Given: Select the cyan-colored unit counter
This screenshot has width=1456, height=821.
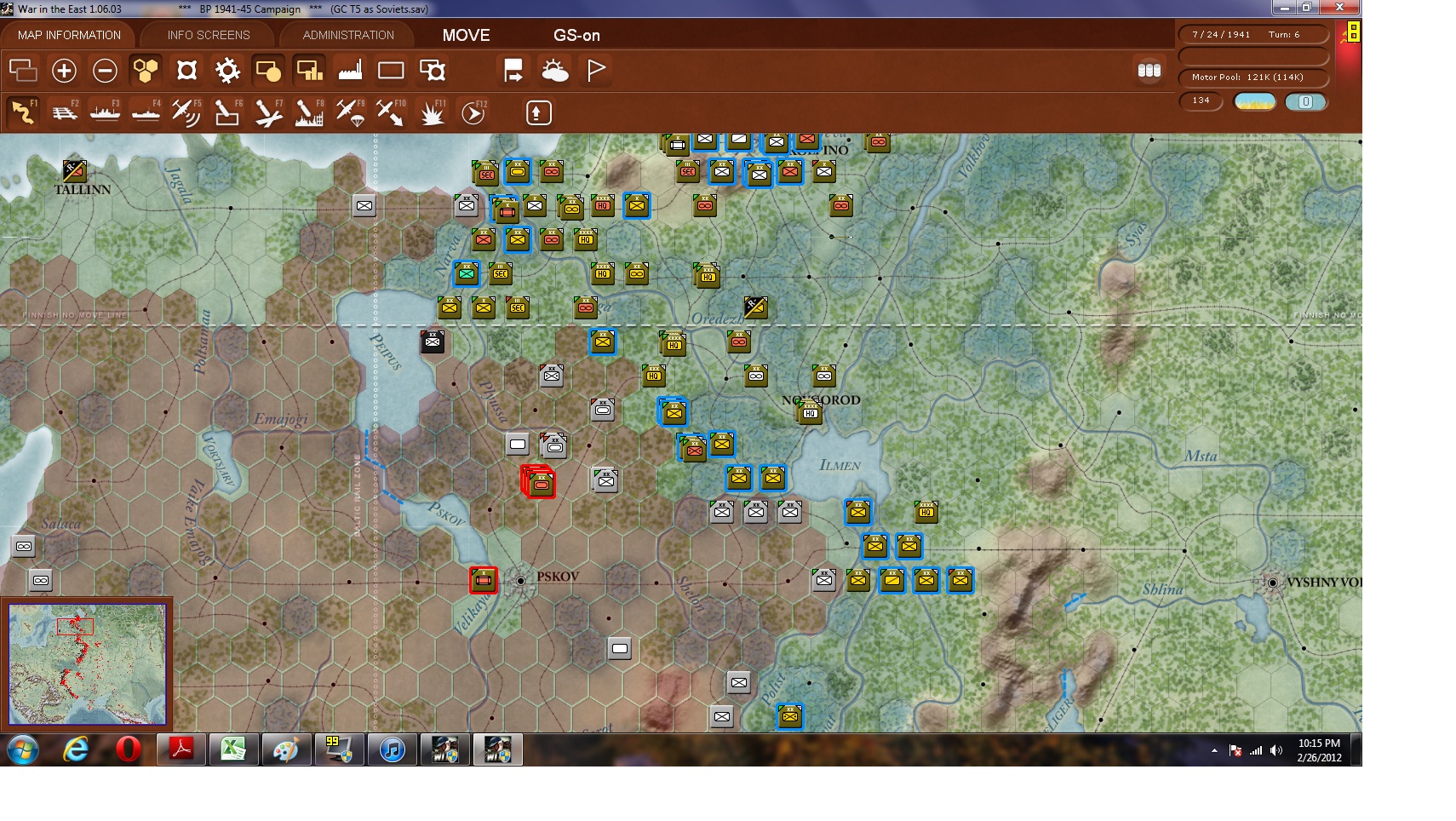Looking at the screenshot, I should tap(466, 273).
